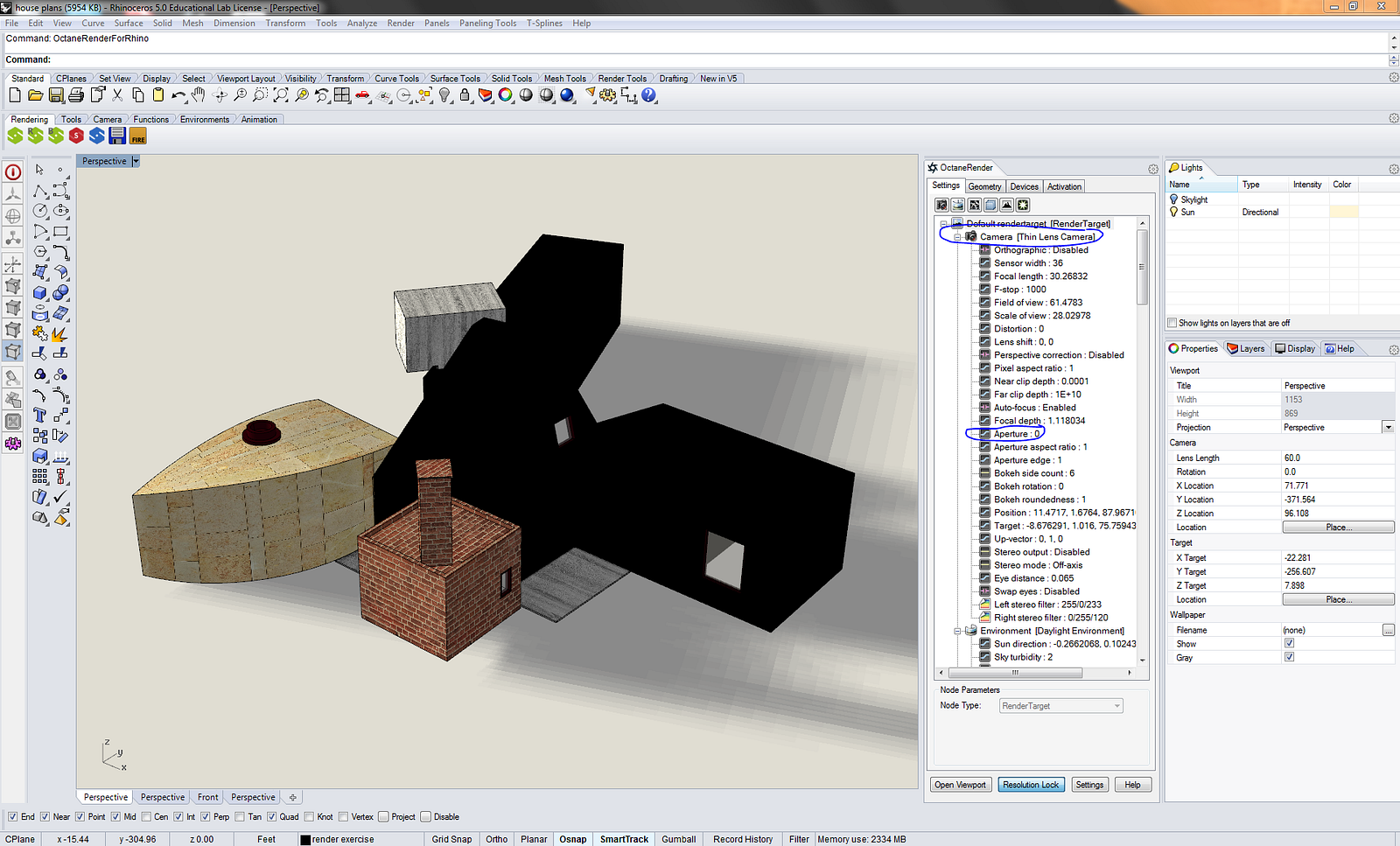The width and height of the screenshot is (1400, 846).
Task: Enable Show lights on layers that are off
Action: pos(1172,323)
